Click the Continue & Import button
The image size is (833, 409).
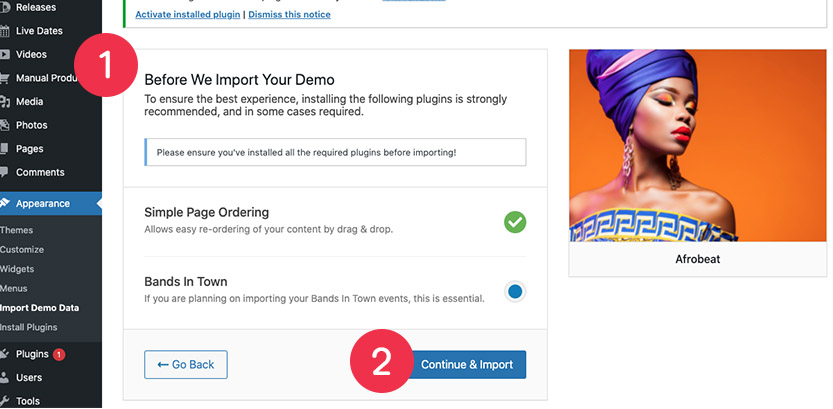pyautogui.click(x=467, y=365)
